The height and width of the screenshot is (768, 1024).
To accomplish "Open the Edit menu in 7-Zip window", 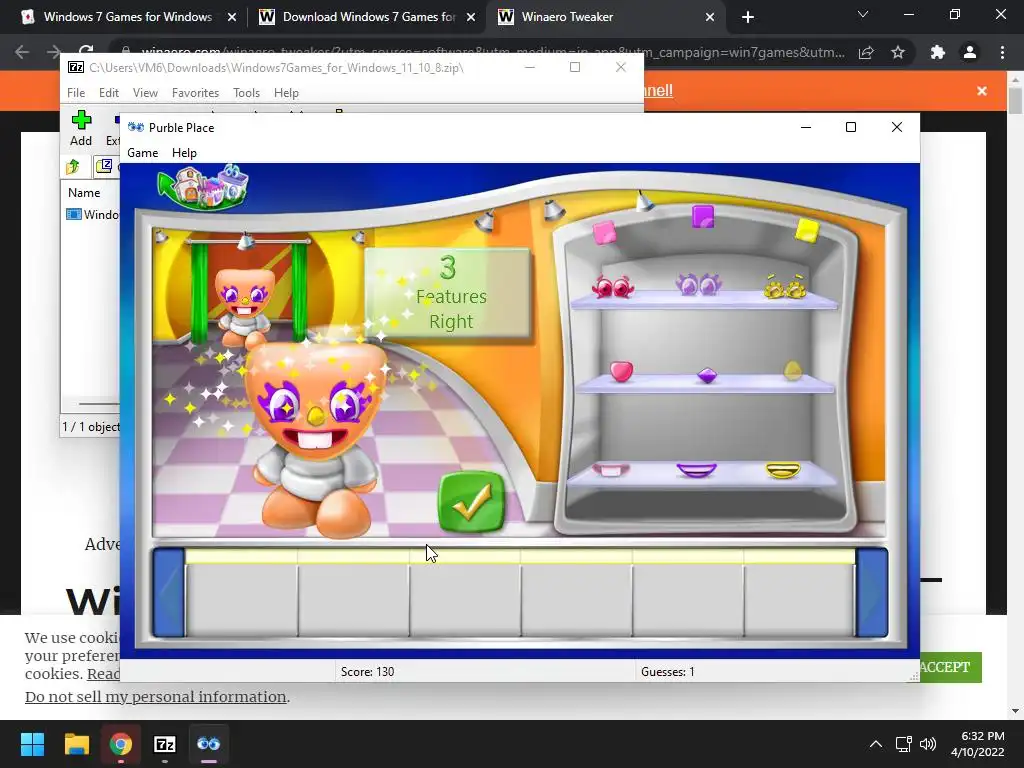I will [x=108, y=93].
